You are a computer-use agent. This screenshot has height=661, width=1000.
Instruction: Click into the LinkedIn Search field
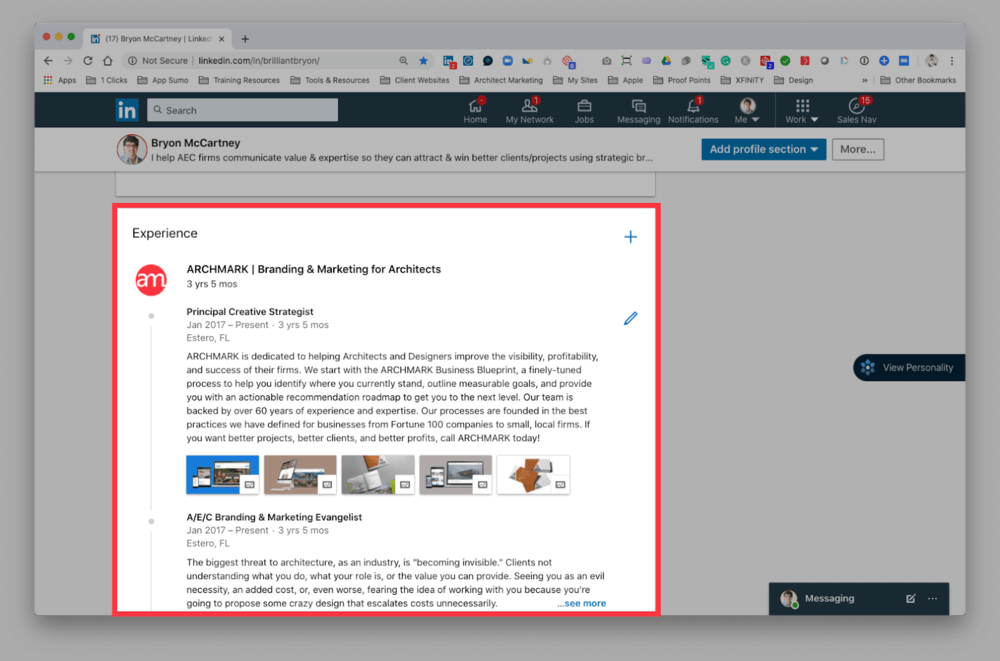tap(242, 110)
